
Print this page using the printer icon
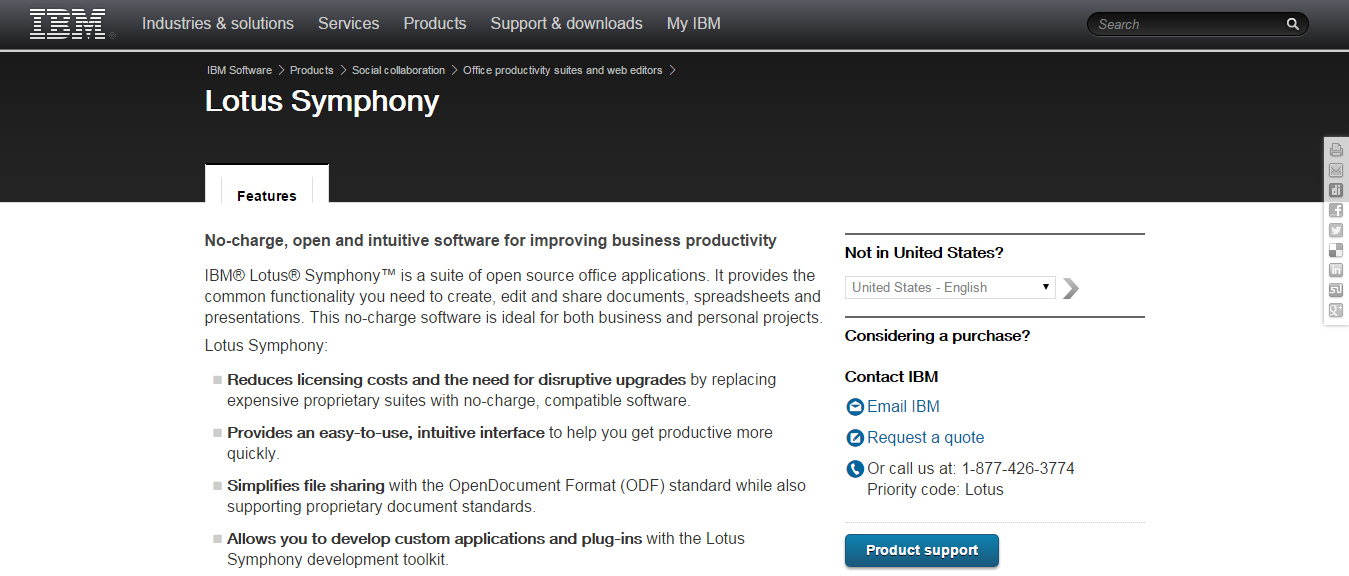pos(1336,149)
